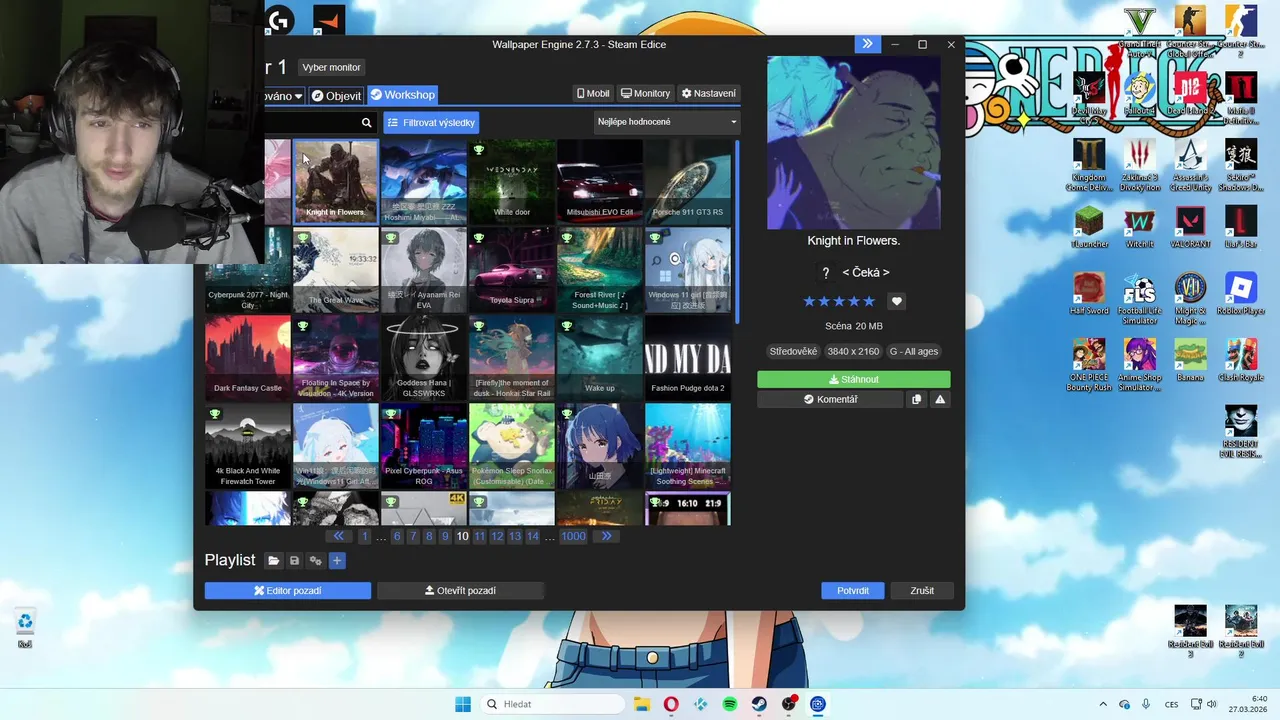This screenshot has height=720, width=1280.
Task: Go to results page 11
Action: tap(480, 537)
